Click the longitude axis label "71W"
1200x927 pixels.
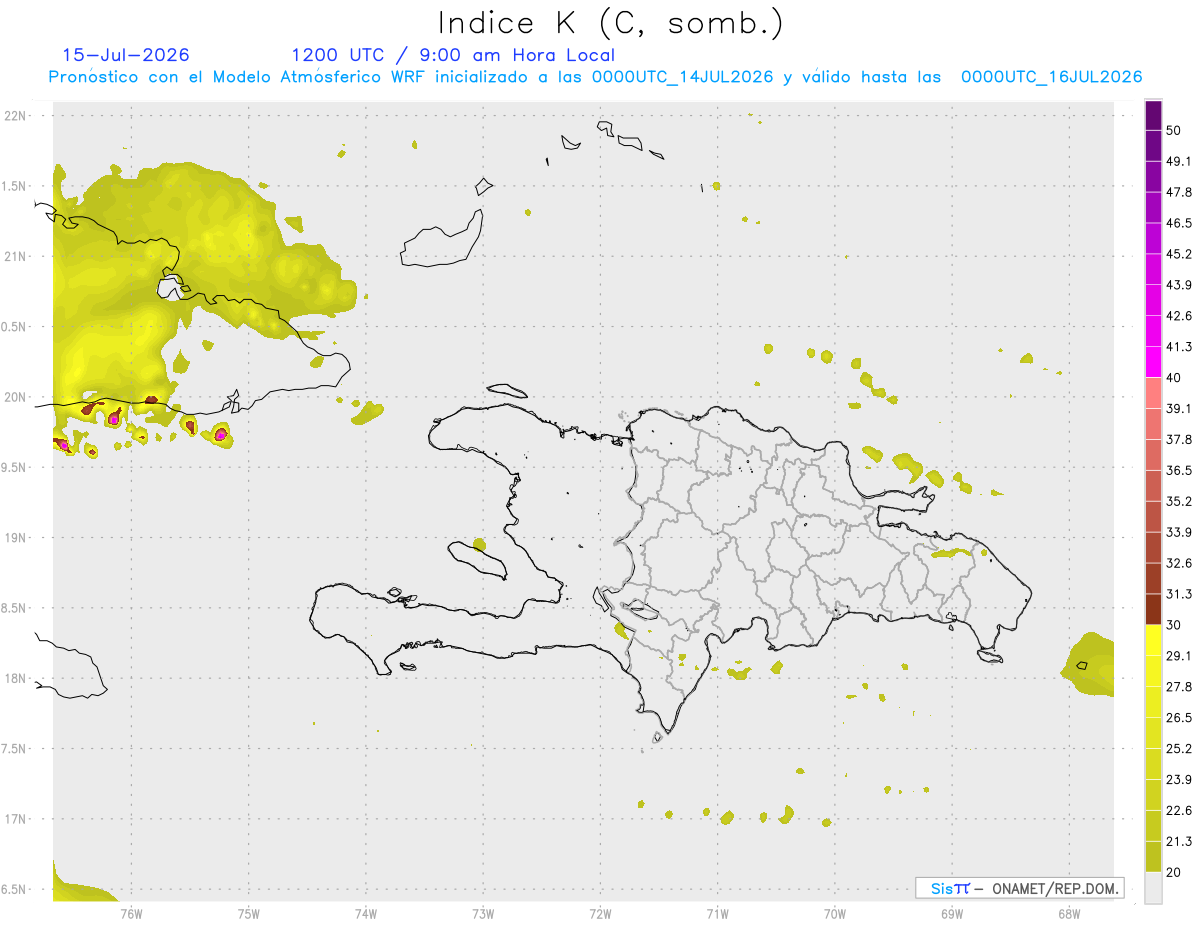click(x=717, y=914)
